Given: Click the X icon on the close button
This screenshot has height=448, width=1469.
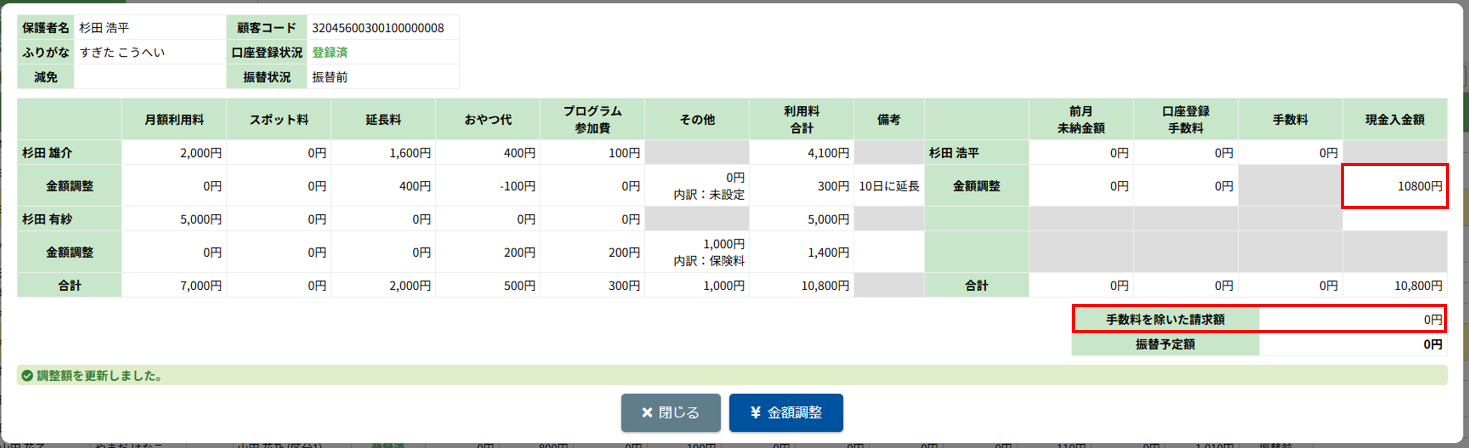Looking at the screenshot, I should 647,413.
